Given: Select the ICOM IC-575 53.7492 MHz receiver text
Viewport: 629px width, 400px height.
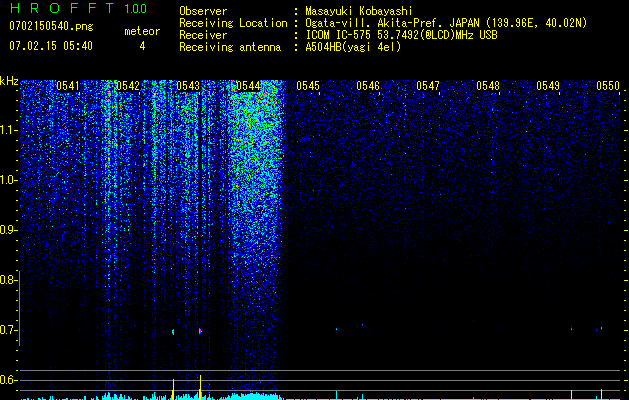Looking at the screenshot, I should click(402, 35).
